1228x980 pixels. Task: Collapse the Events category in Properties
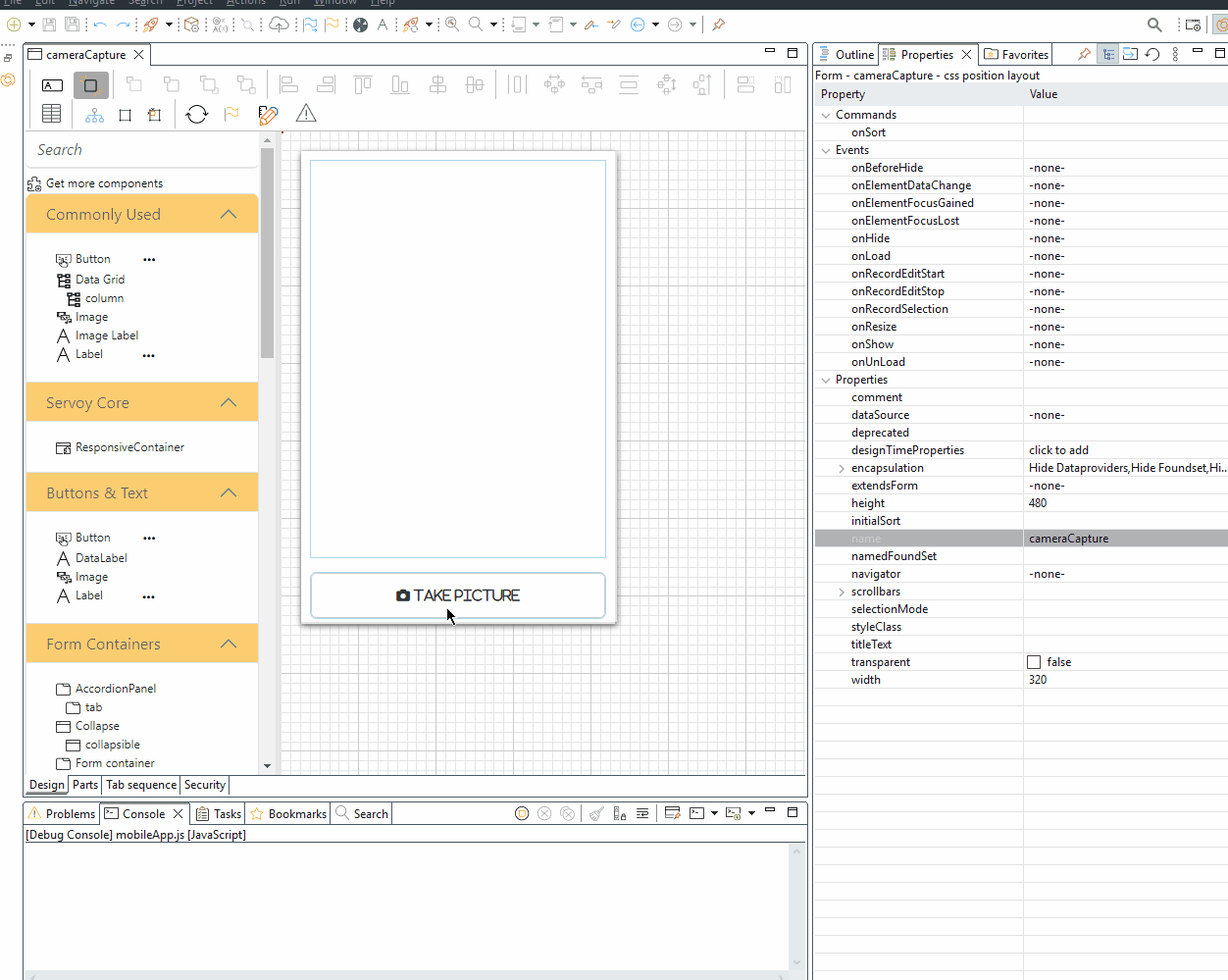(826, 150)
